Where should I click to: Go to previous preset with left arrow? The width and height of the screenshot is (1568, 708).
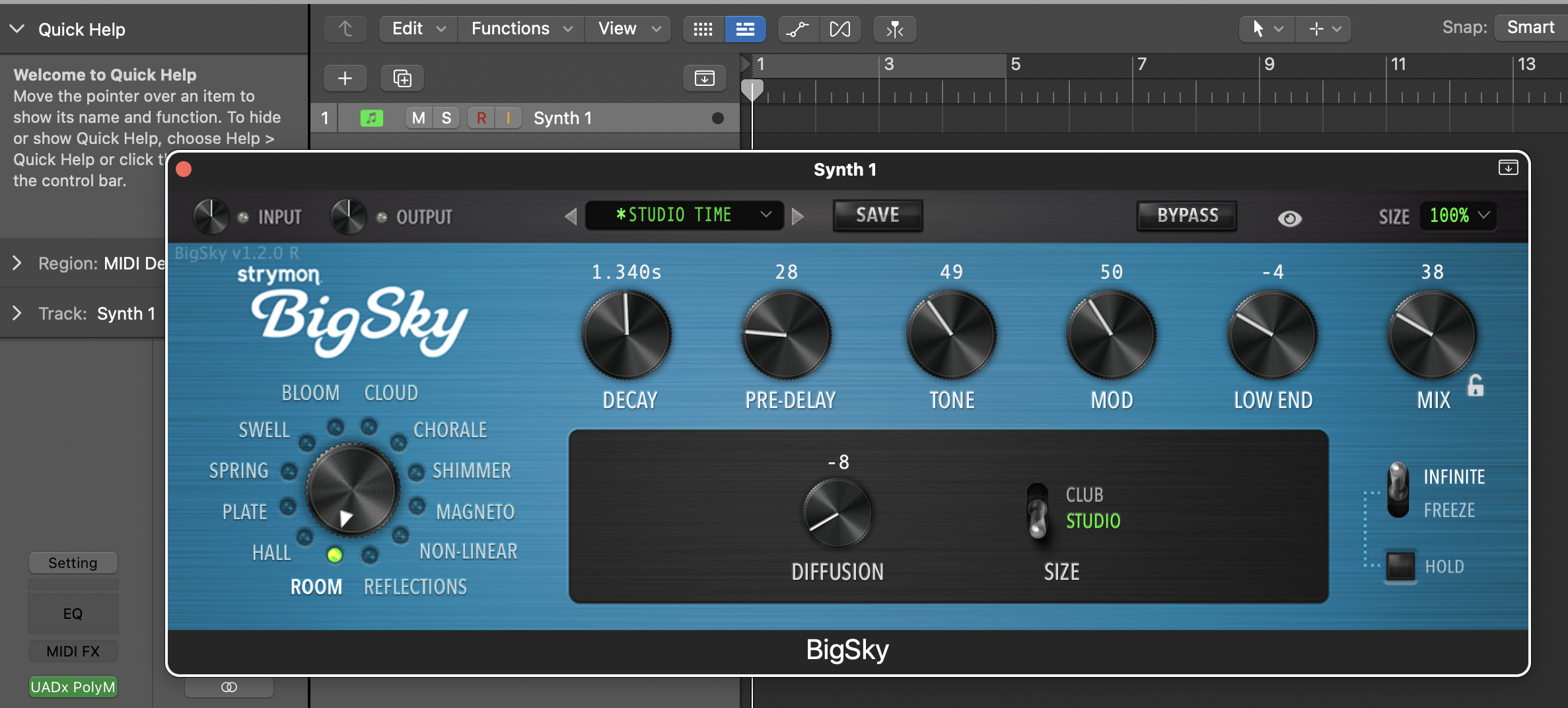pos(571,216)
